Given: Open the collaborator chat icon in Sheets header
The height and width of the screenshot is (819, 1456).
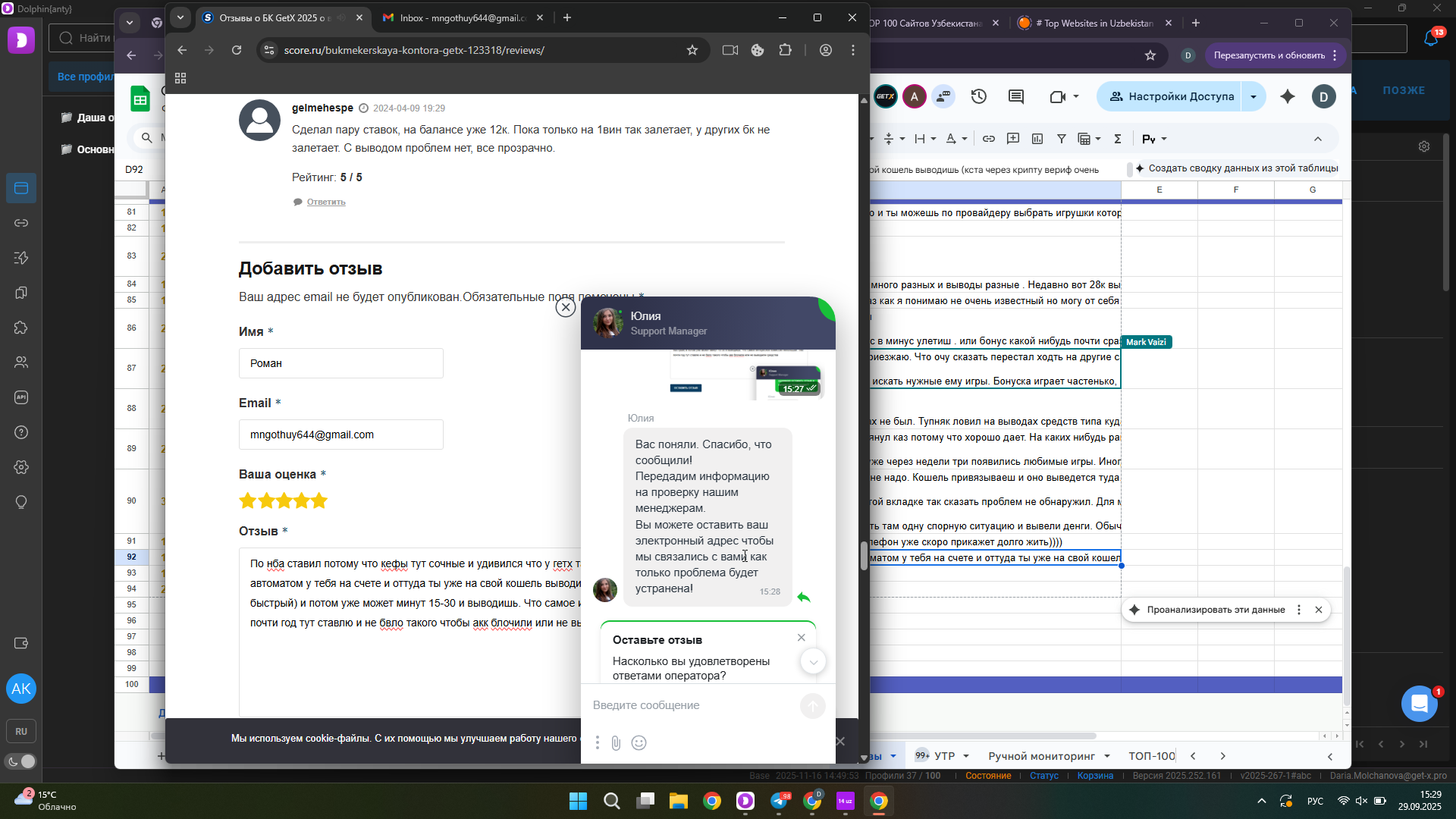Looking at the screenshot, I should [943, 96].
